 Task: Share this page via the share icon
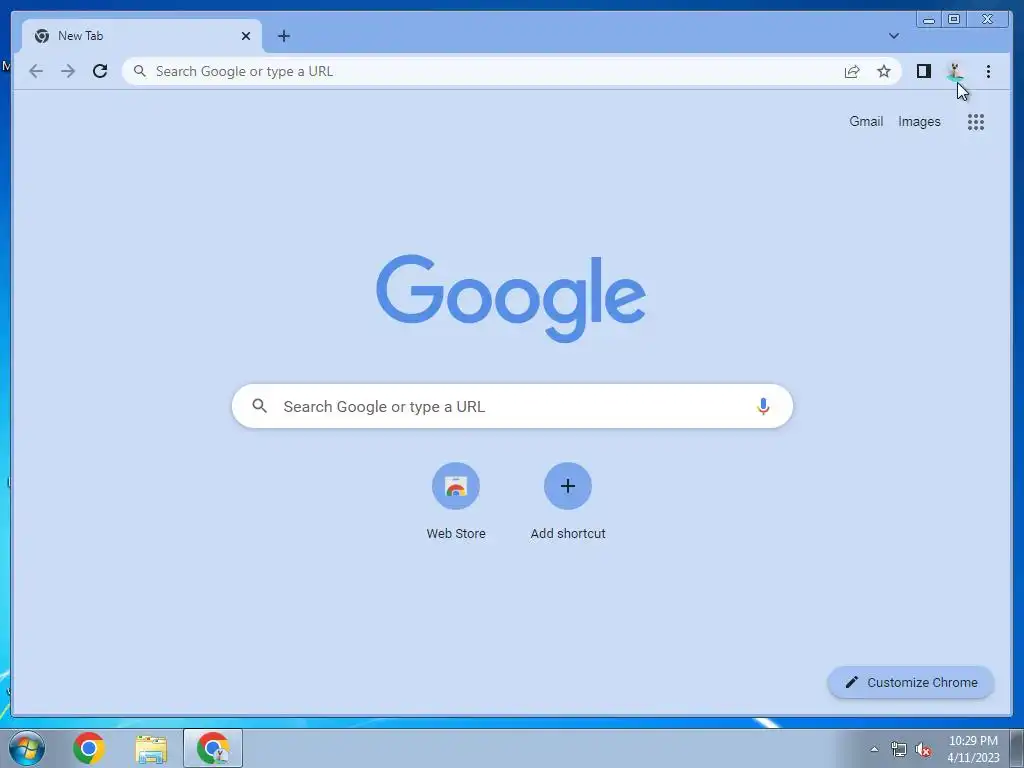pos(852,71)
